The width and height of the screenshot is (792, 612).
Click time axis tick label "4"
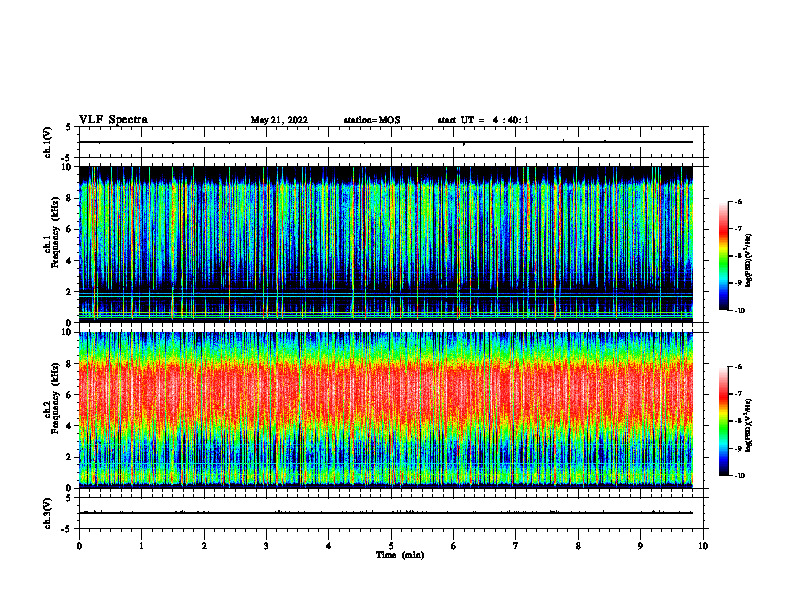point(329,546)
